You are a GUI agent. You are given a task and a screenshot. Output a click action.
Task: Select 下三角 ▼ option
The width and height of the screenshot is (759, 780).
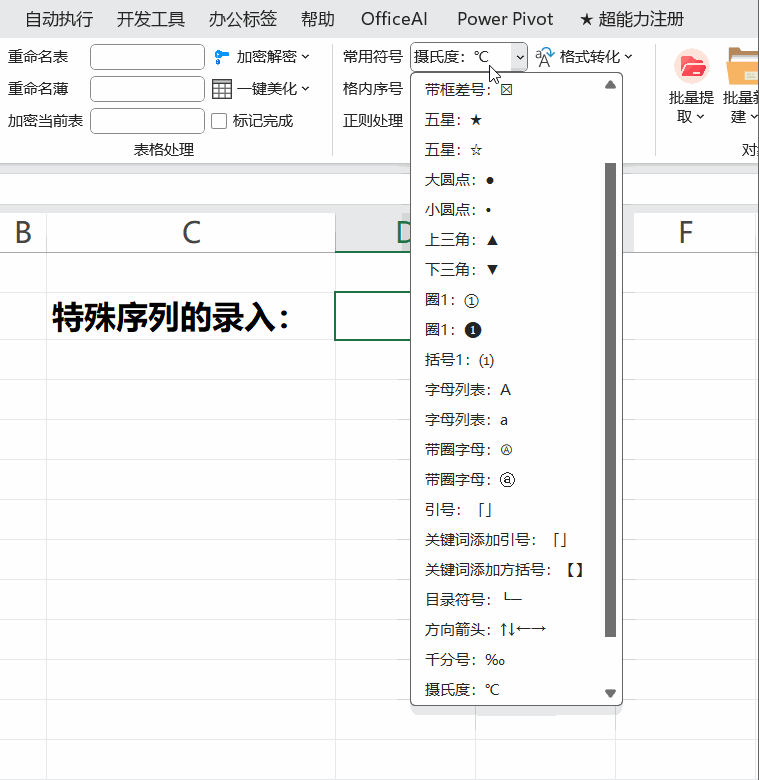point(507,270)
